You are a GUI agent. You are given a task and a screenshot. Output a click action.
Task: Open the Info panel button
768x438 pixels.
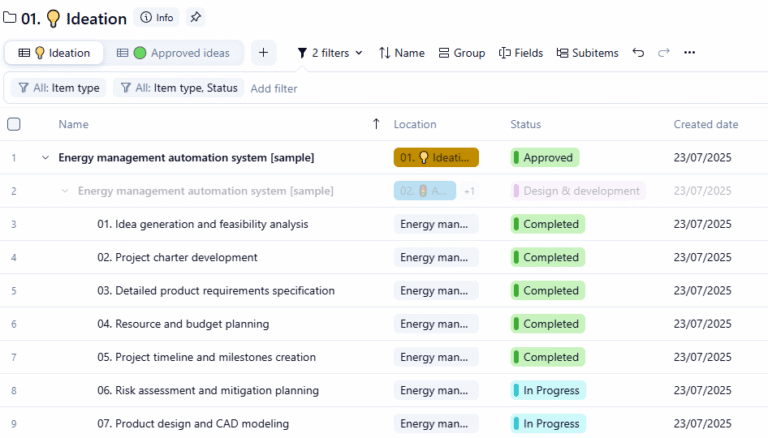(x=156, y=18)
